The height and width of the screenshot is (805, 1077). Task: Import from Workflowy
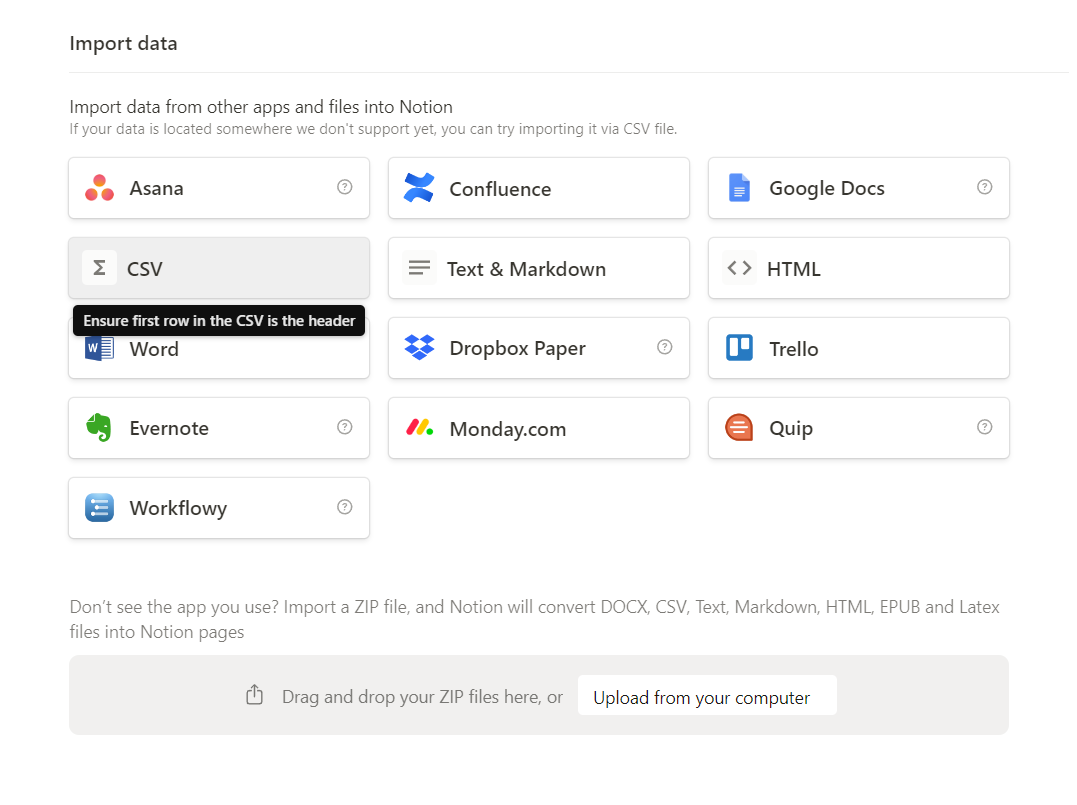coord(219,508)
